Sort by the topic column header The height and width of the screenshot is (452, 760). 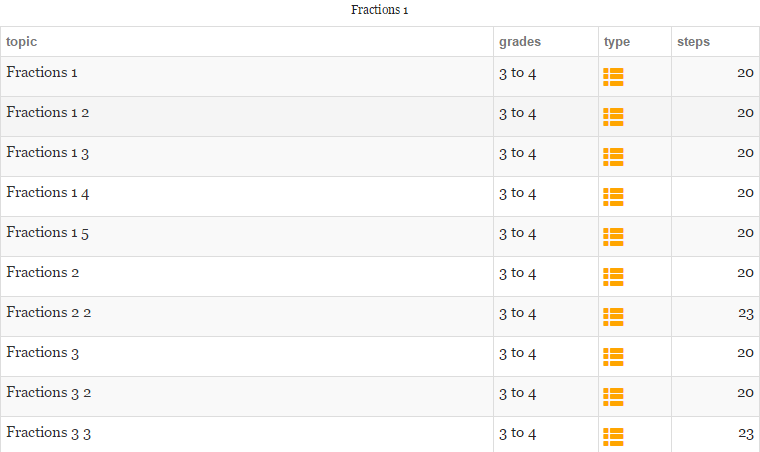(21, 42)
